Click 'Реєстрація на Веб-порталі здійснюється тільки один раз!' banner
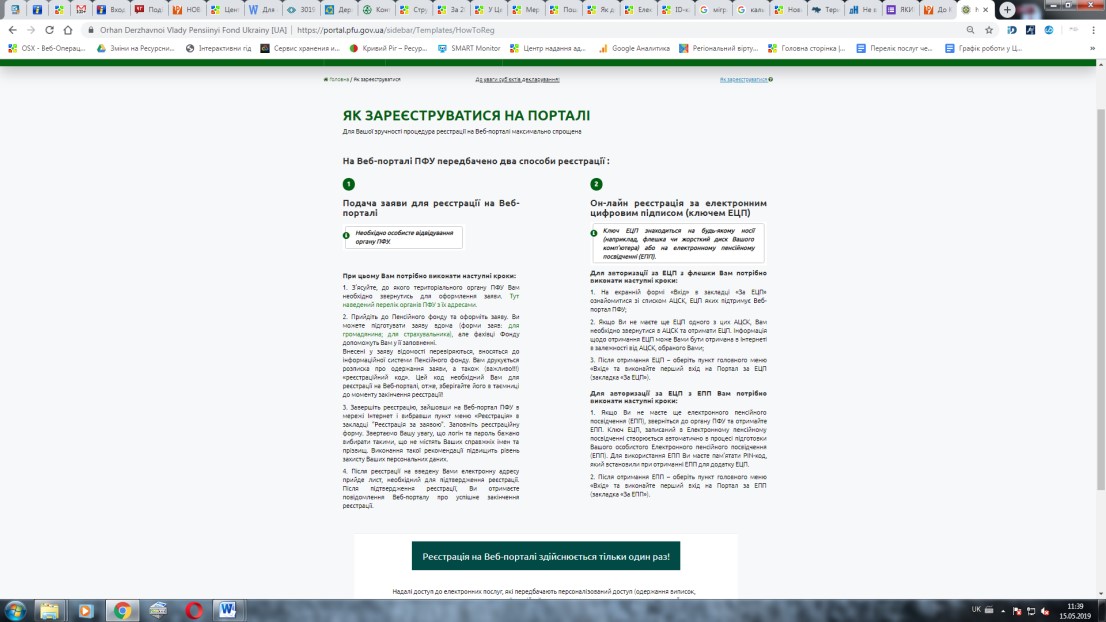This screenshot has height=622, width=1106. [546, 556]
